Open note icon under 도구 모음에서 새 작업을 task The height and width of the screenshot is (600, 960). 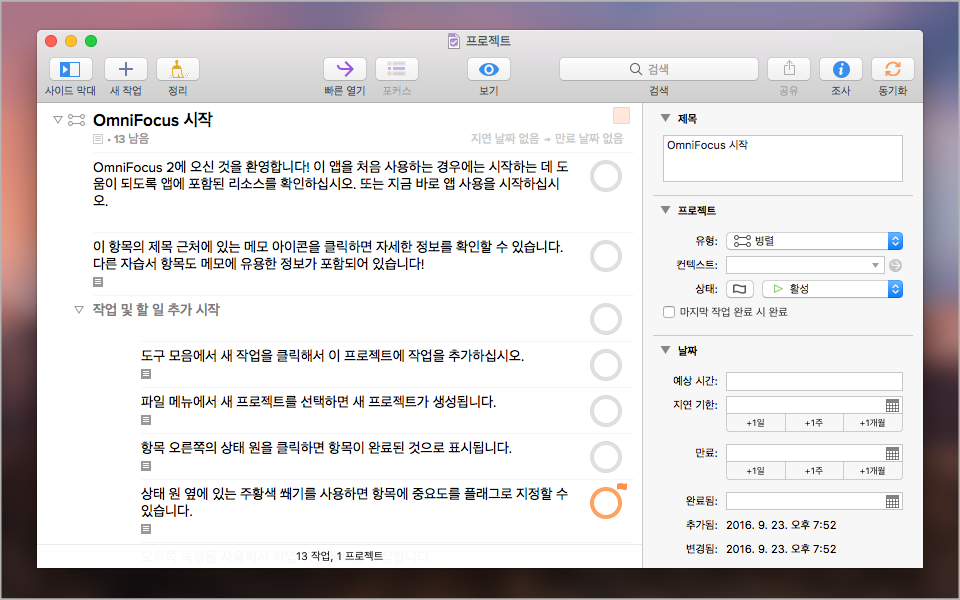click(146, 374)
